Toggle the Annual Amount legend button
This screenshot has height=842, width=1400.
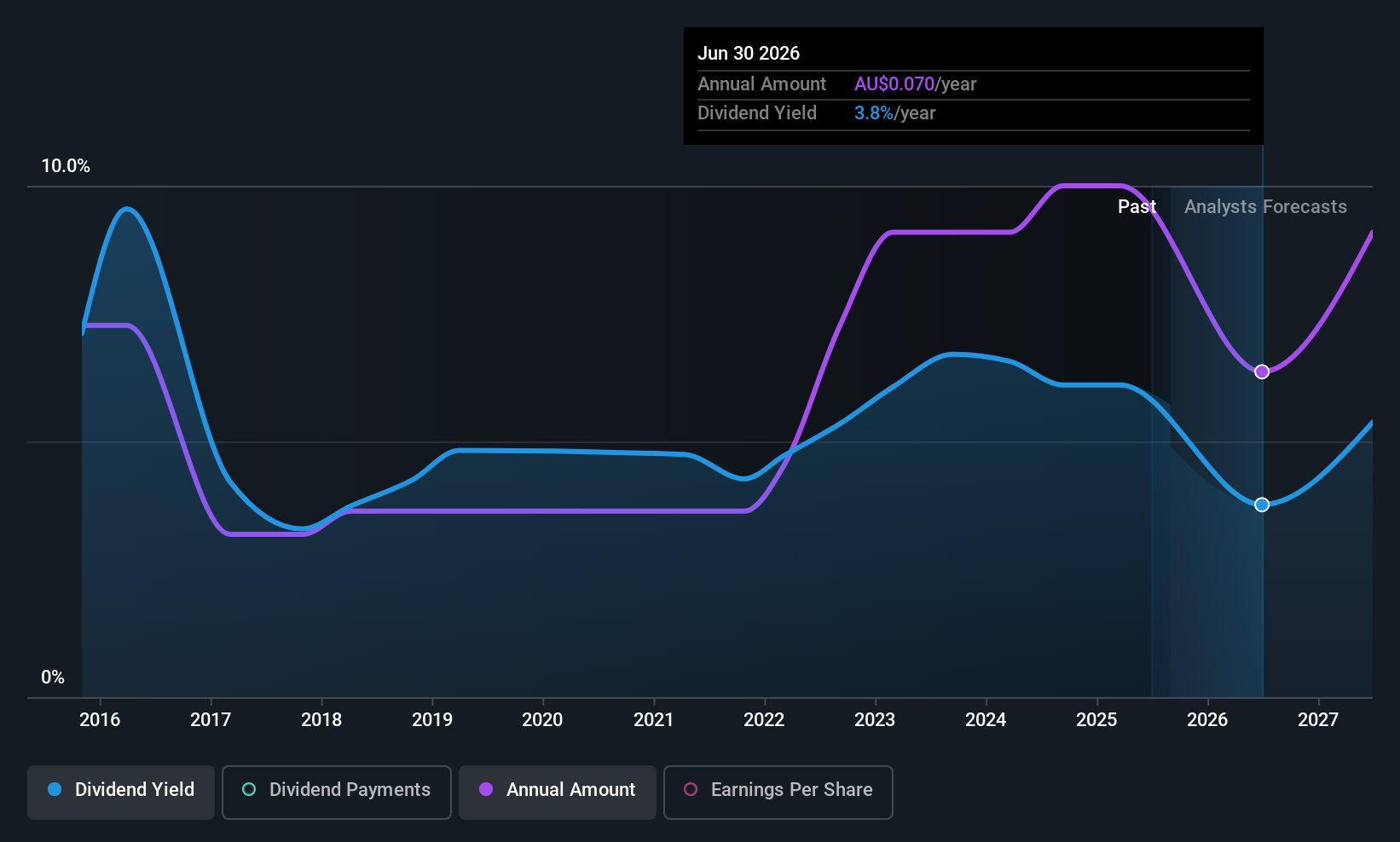pos(558,793)
